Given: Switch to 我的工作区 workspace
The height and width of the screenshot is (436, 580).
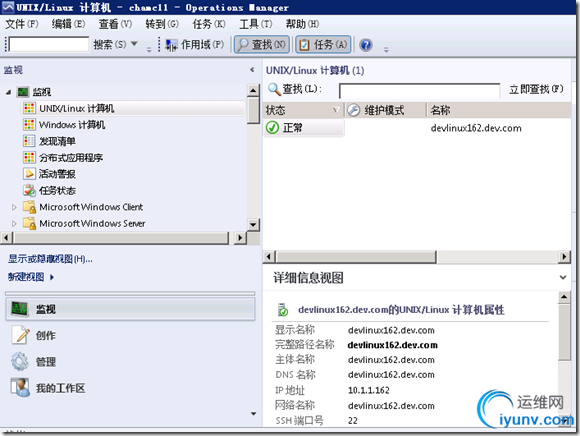Looking at the screenshot, I should pos(60,388).
